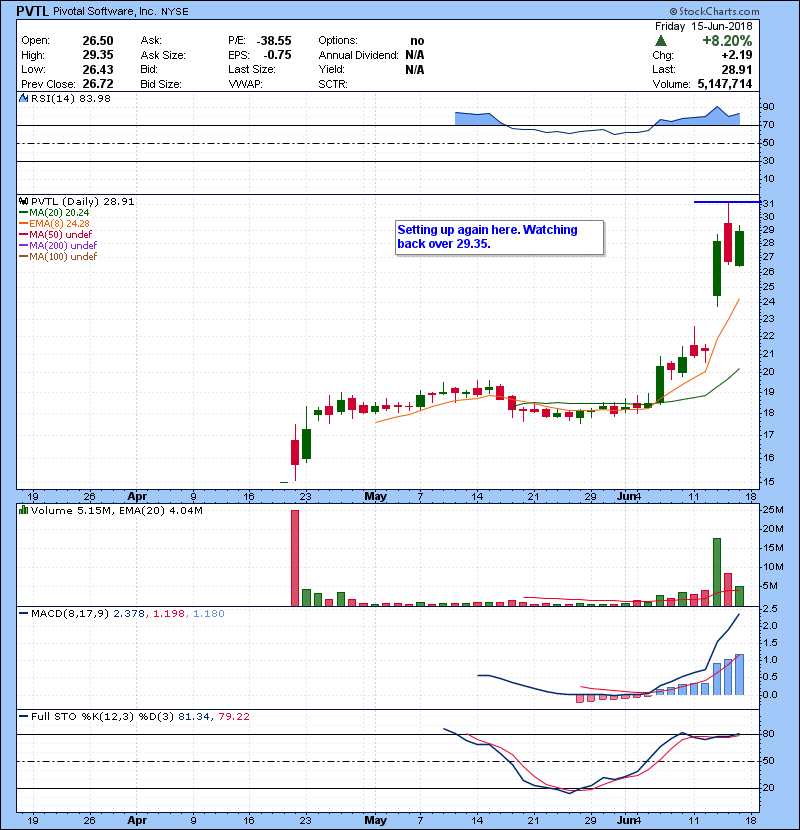Click the 2.5 label on the MACD axis
This screenshot has width=800, height=830.
point(770,609)
